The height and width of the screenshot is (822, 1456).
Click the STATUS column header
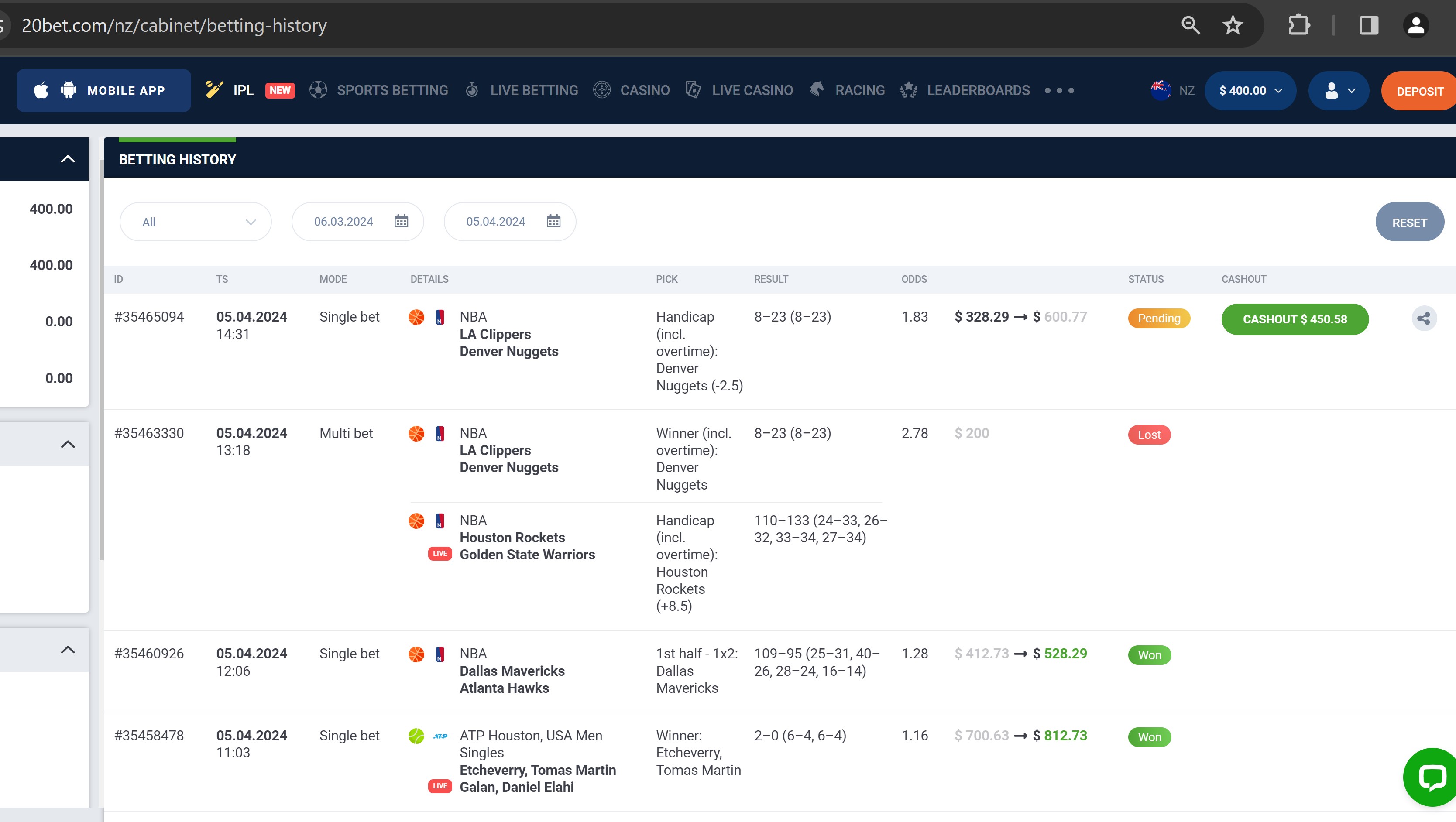click(x=1146, y=279)
